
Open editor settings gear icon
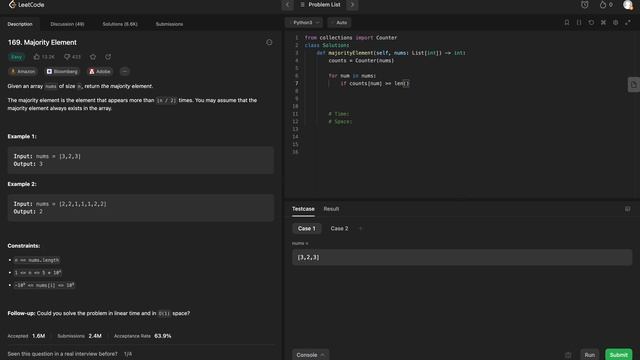(x=616, y=22)
